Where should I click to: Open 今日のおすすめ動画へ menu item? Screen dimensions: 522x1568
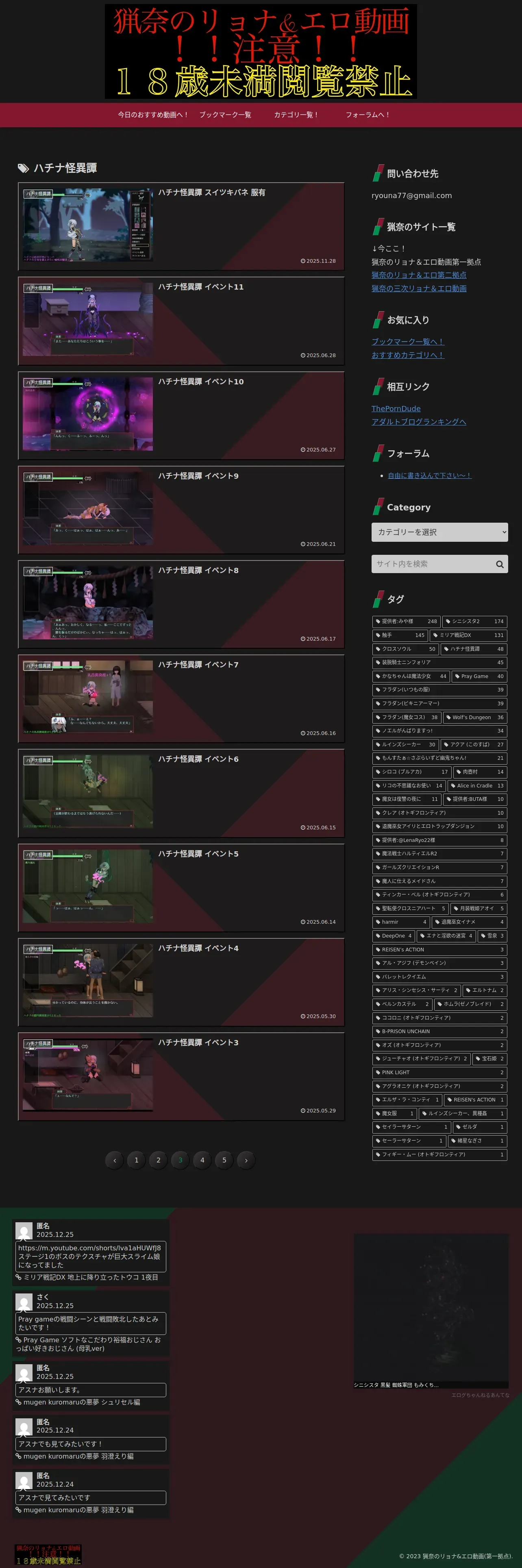(x=153, y=114)
